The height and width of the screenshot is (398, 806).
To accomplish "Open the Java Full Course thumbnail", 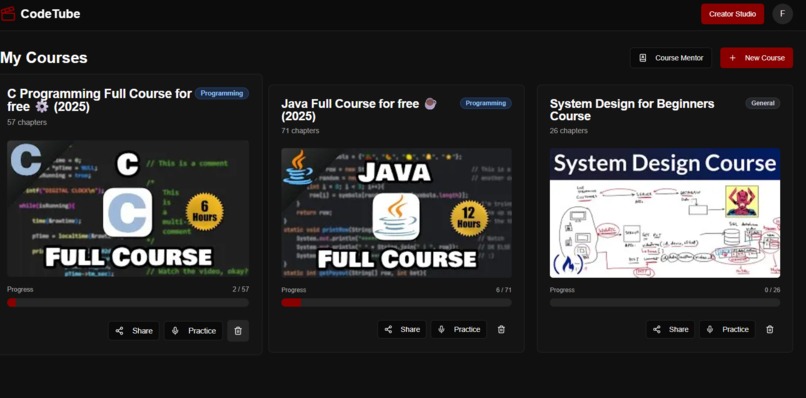I will pyautogui.click(x=396, y=213).
